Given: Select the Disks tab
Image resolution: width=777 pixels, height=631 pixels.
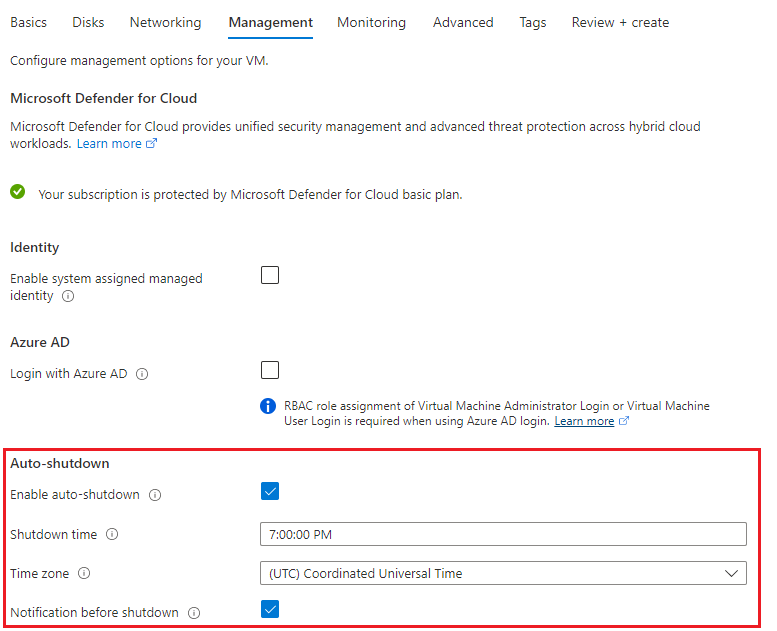Looking at the screenshot, I should pyautogui.click(x=88, y=22).
